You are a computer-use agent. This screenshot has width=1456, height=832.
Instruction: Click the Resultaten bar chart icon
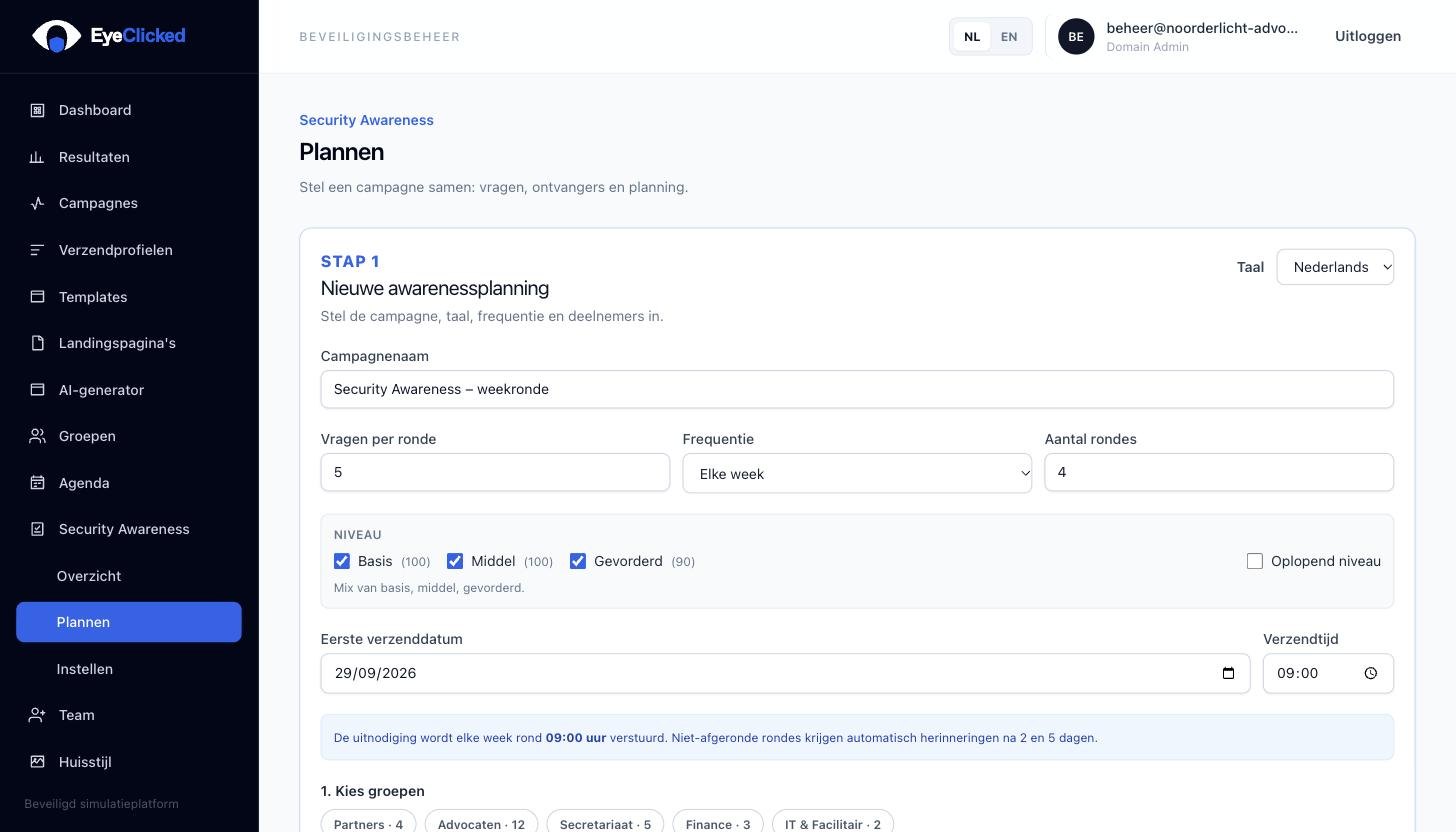point(37,157)
